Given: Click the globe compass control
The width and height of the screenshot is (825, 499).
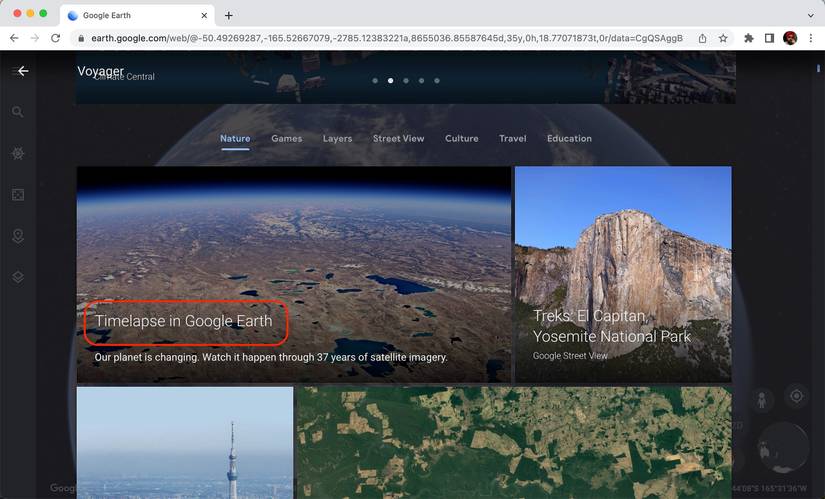Looking at the screenshot, I should (783, 447).
